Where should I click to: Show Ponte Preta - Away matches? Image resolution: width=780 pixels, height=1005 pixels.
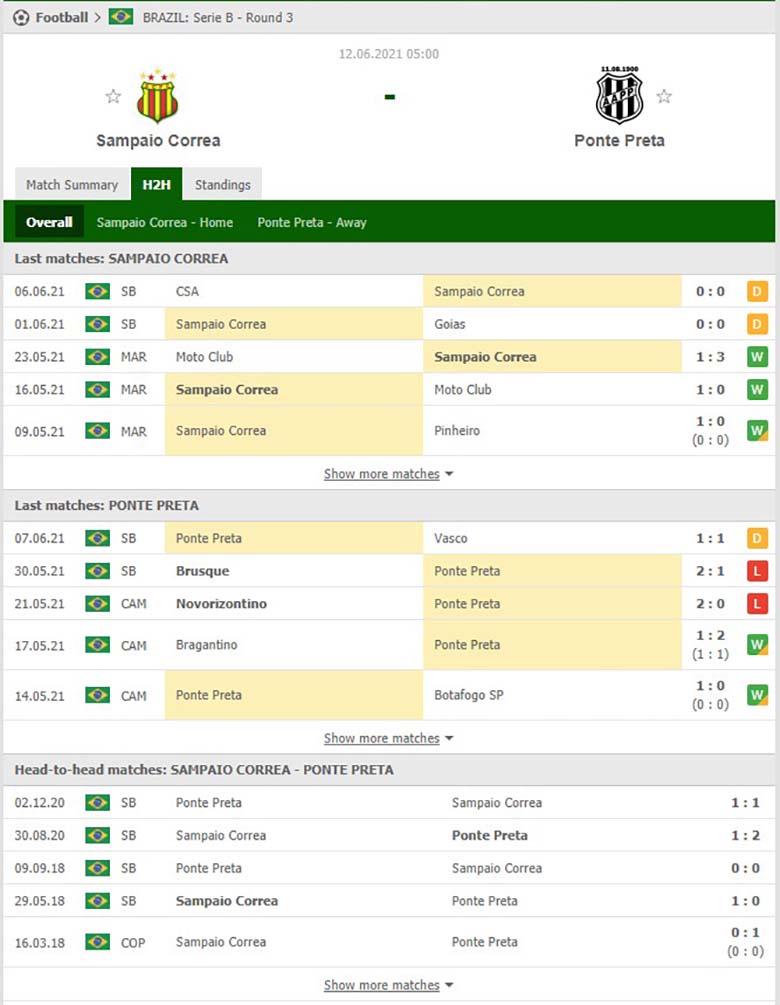coord(311,222)
